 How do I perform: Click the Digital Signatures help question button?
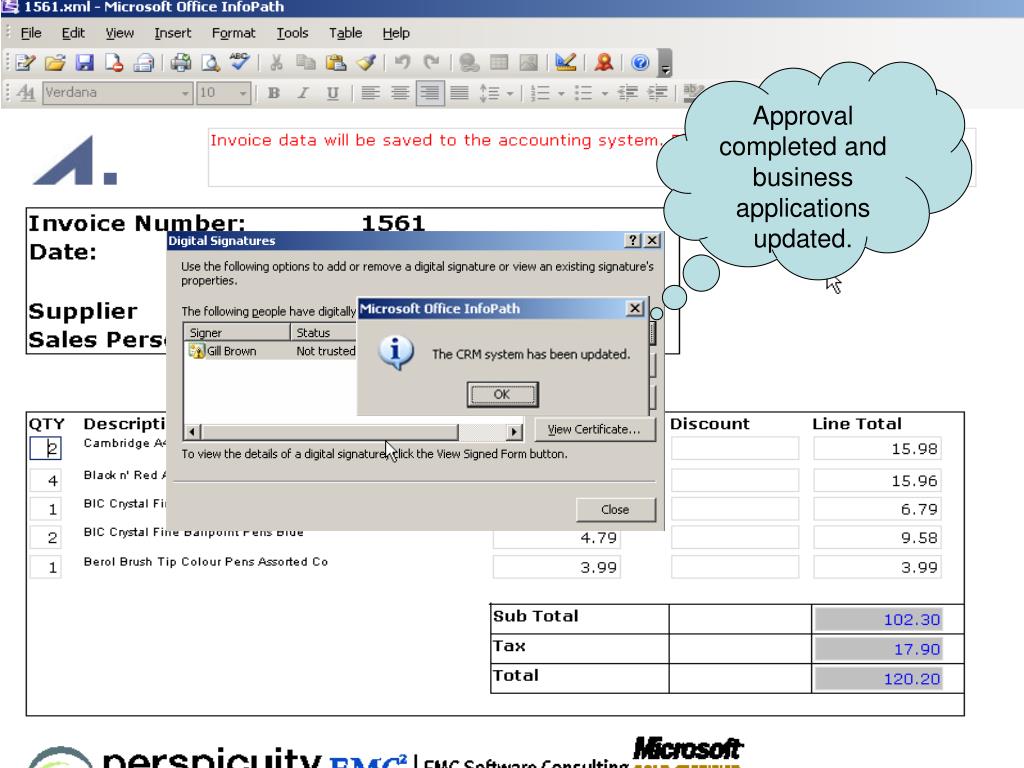pos(633,240)
